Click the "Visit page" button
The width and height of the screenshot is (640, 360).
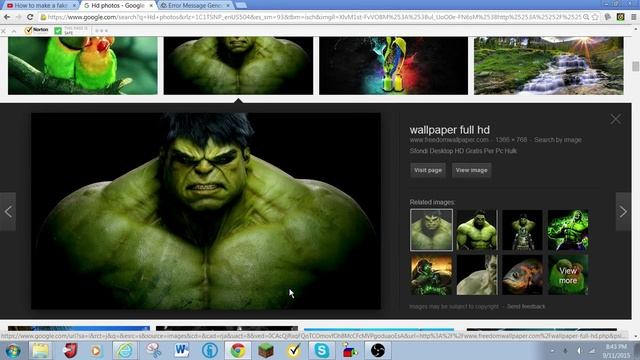[x=428, y=170]
